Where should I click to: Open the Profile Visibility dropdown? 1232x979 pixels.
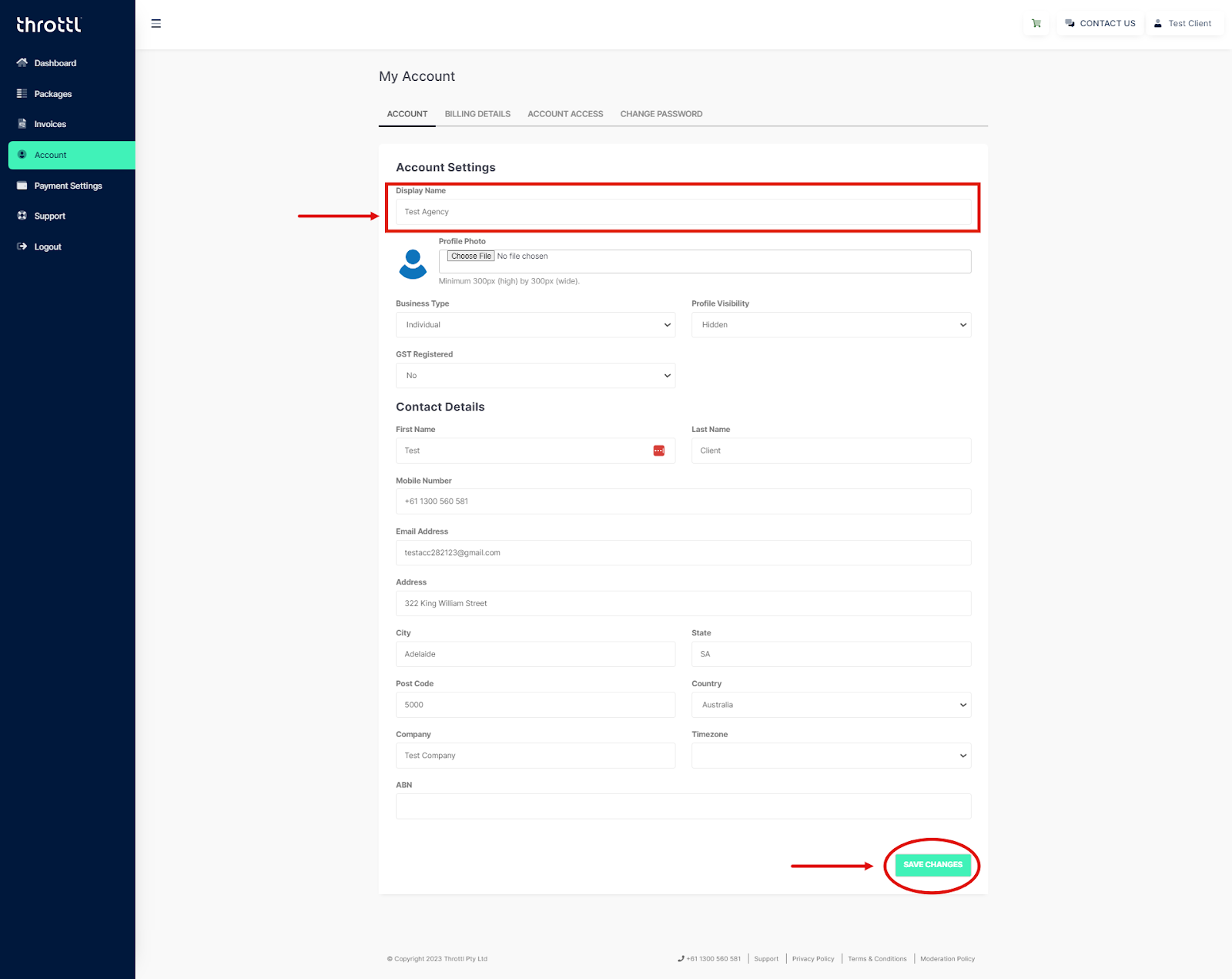[x=830, y=324]
